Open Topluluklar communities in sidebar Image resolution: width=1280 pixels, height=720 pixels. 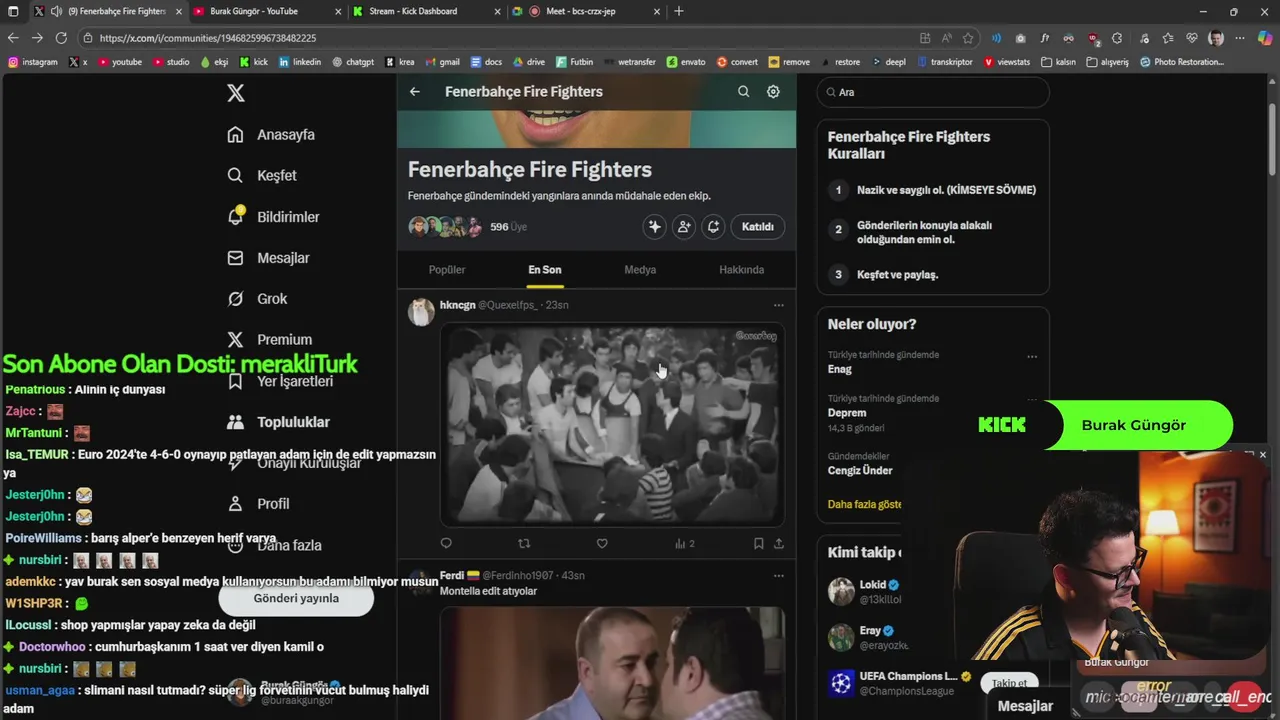tap(278, 422)
